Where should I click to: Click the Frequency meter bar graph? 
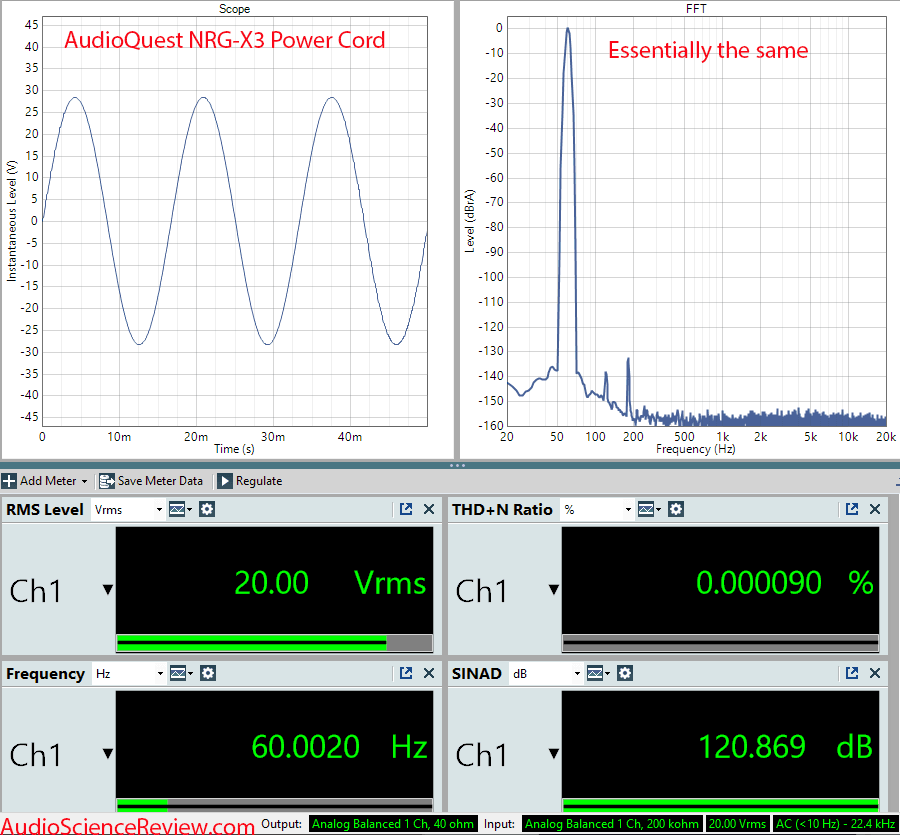(274, 805)
